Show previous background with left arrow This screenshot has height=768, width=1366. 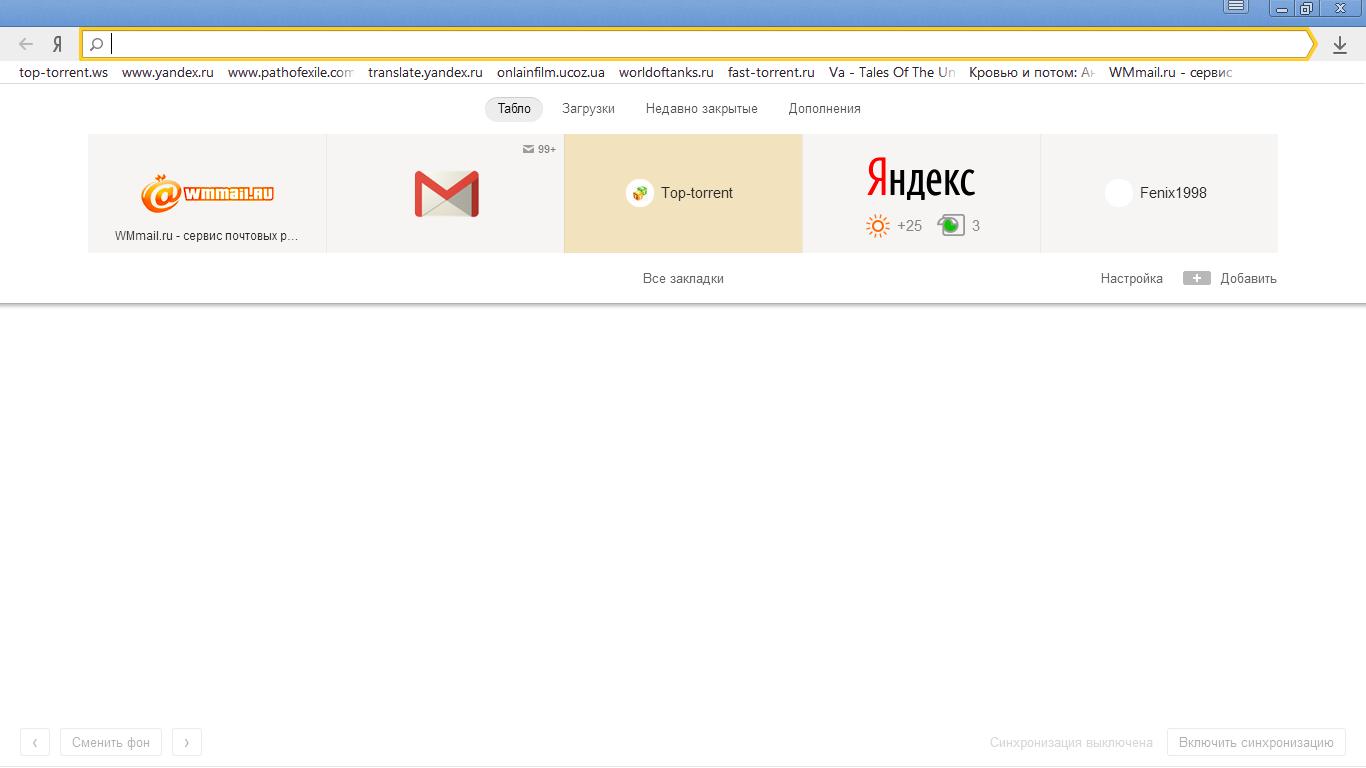[x=35, y=742]
